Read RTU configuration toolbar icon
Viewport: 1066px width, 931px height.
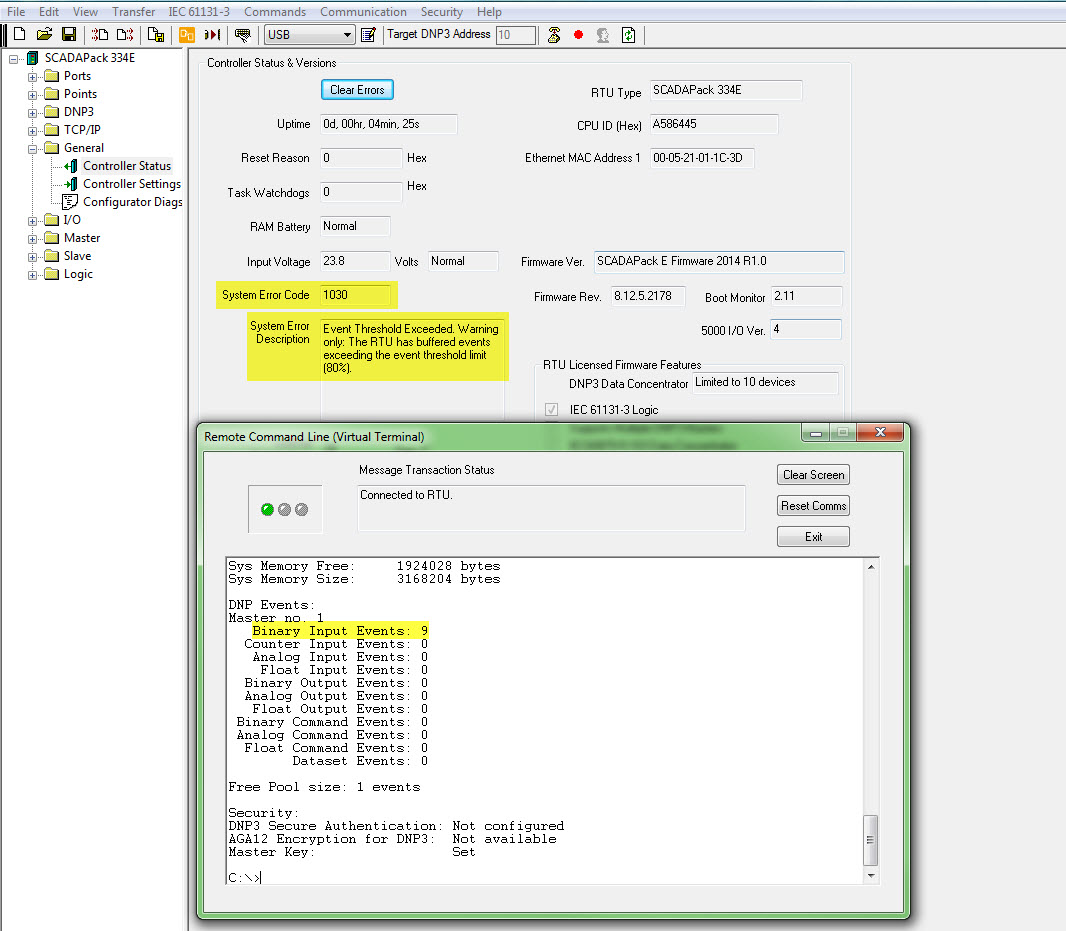100,35
